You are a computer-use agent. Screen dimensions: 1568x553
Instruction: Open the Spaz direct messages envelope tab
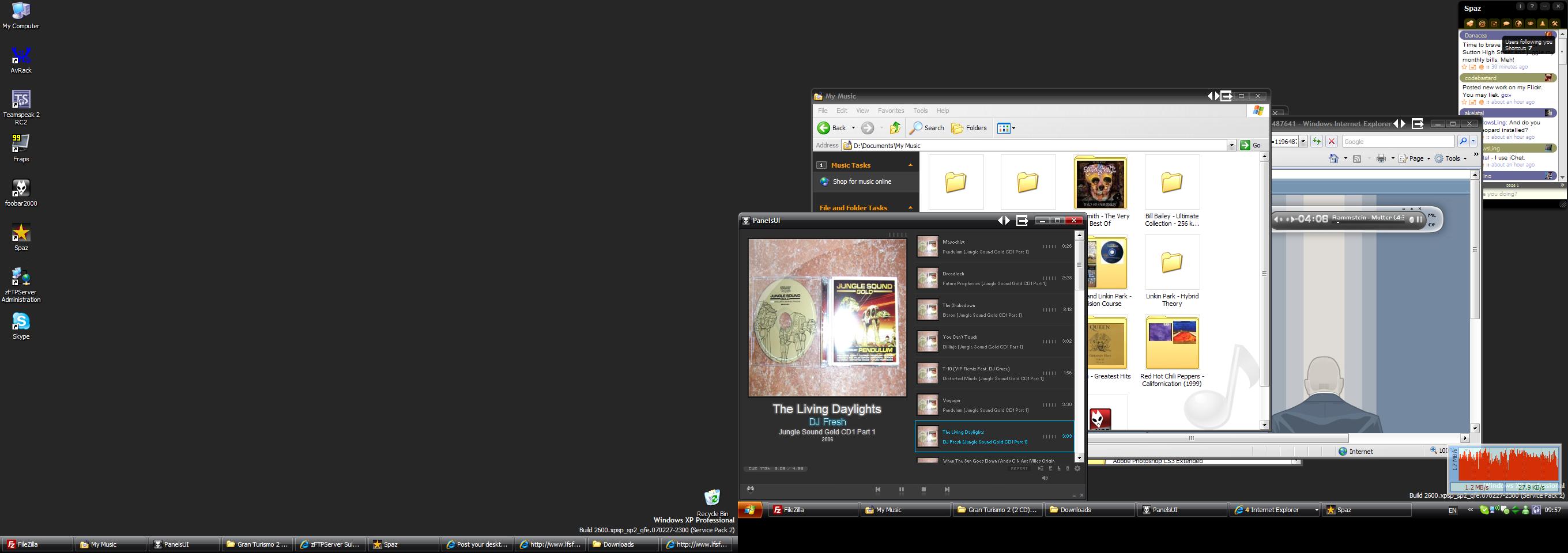click(x=1494, y=24)
